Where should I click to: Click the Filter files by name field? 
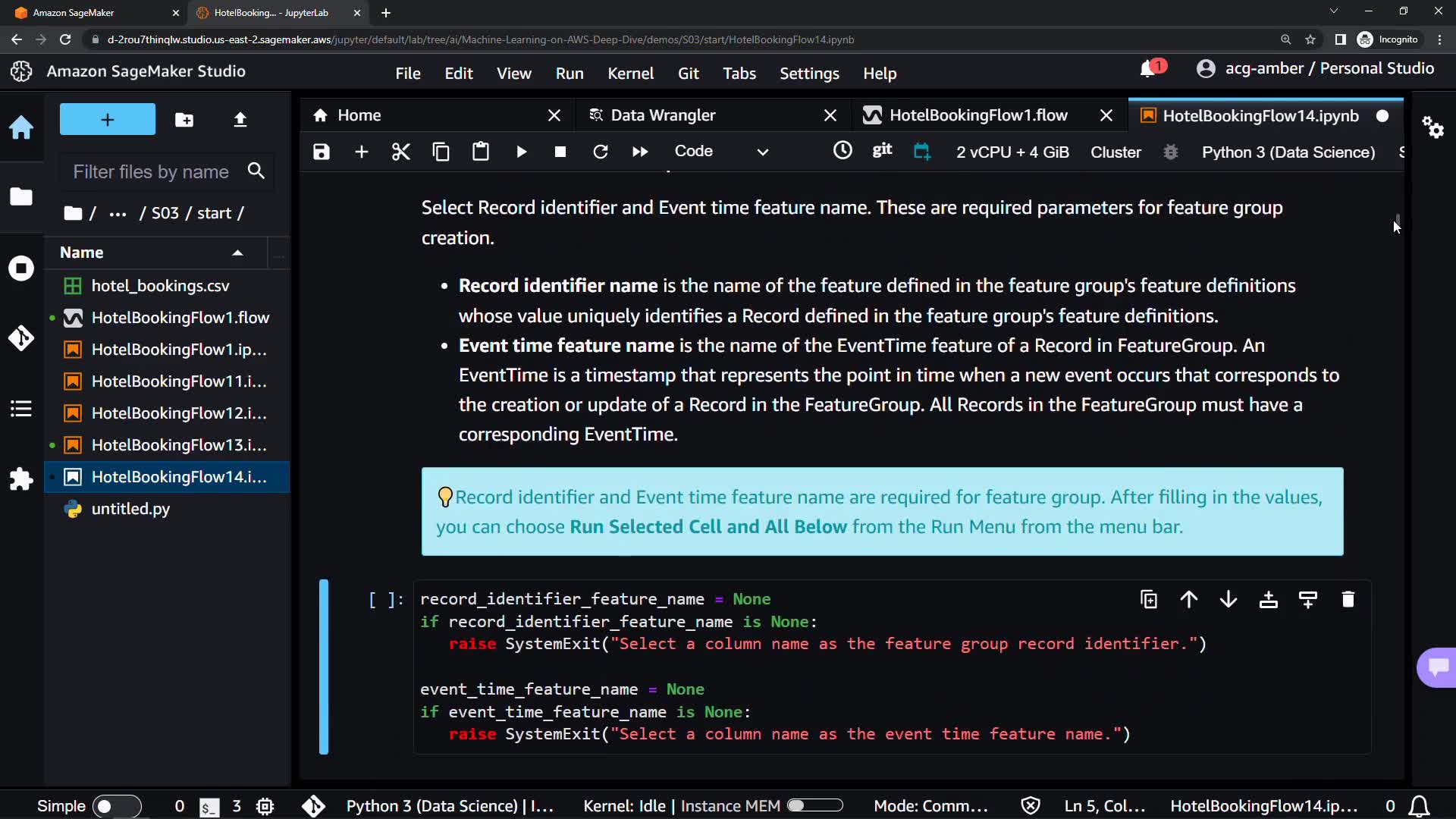[152, 172]
